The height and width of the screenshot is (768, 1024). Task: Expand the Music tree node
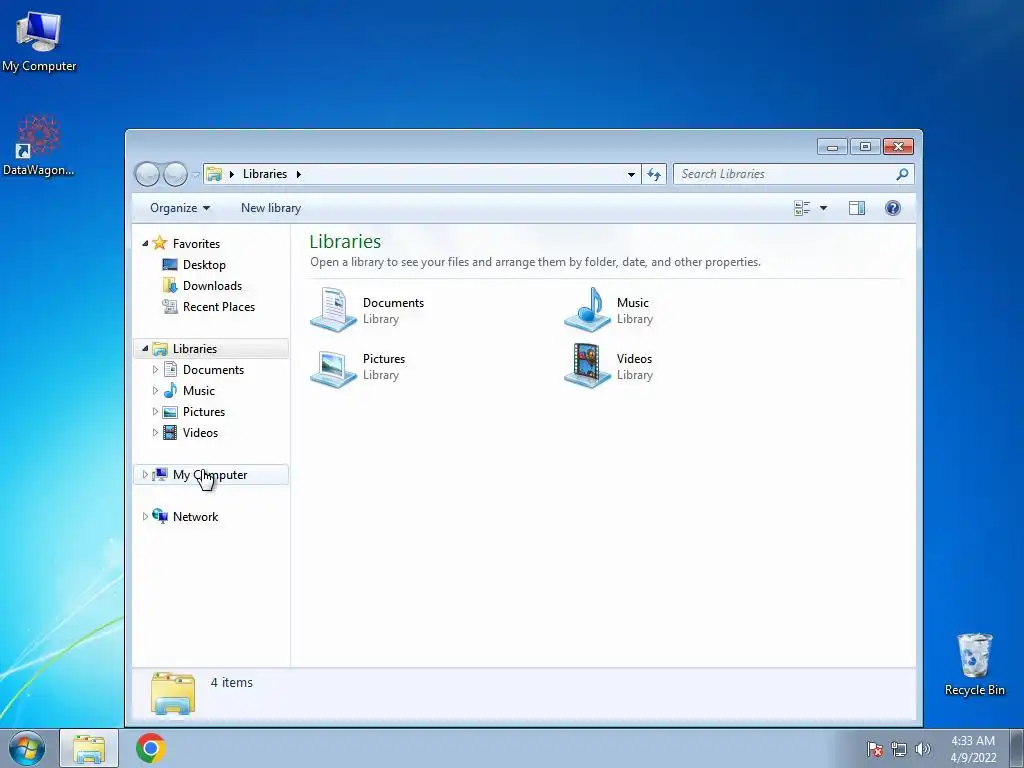pos(155,391)
